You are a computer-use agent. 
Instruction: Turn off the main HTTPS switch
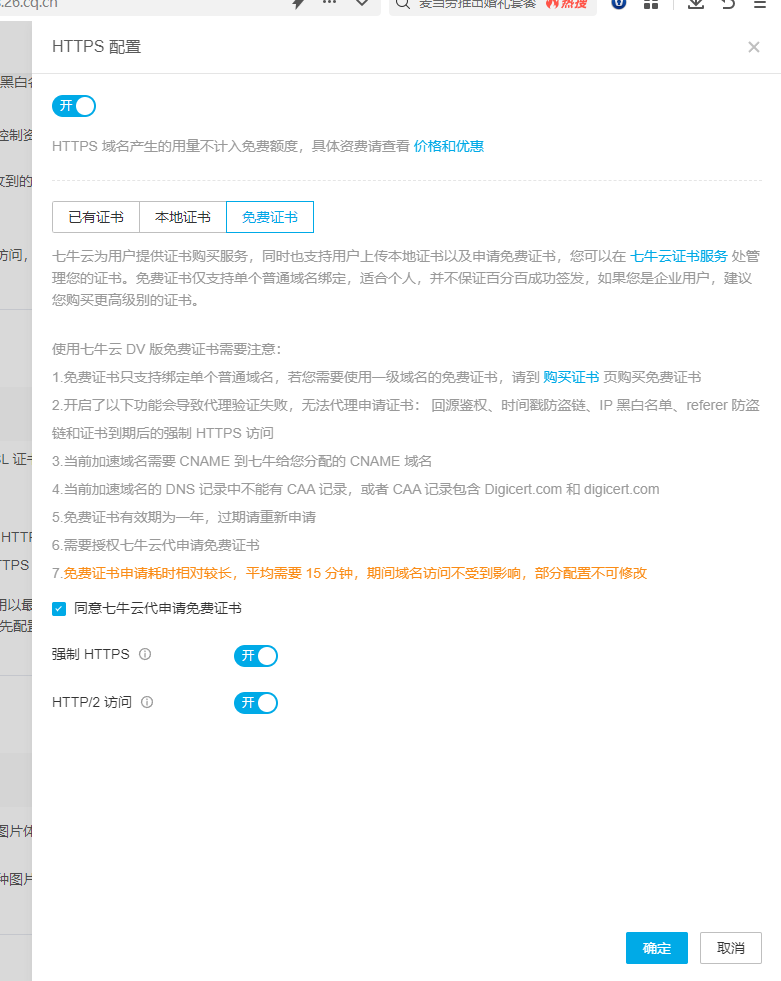pos(74,106)
